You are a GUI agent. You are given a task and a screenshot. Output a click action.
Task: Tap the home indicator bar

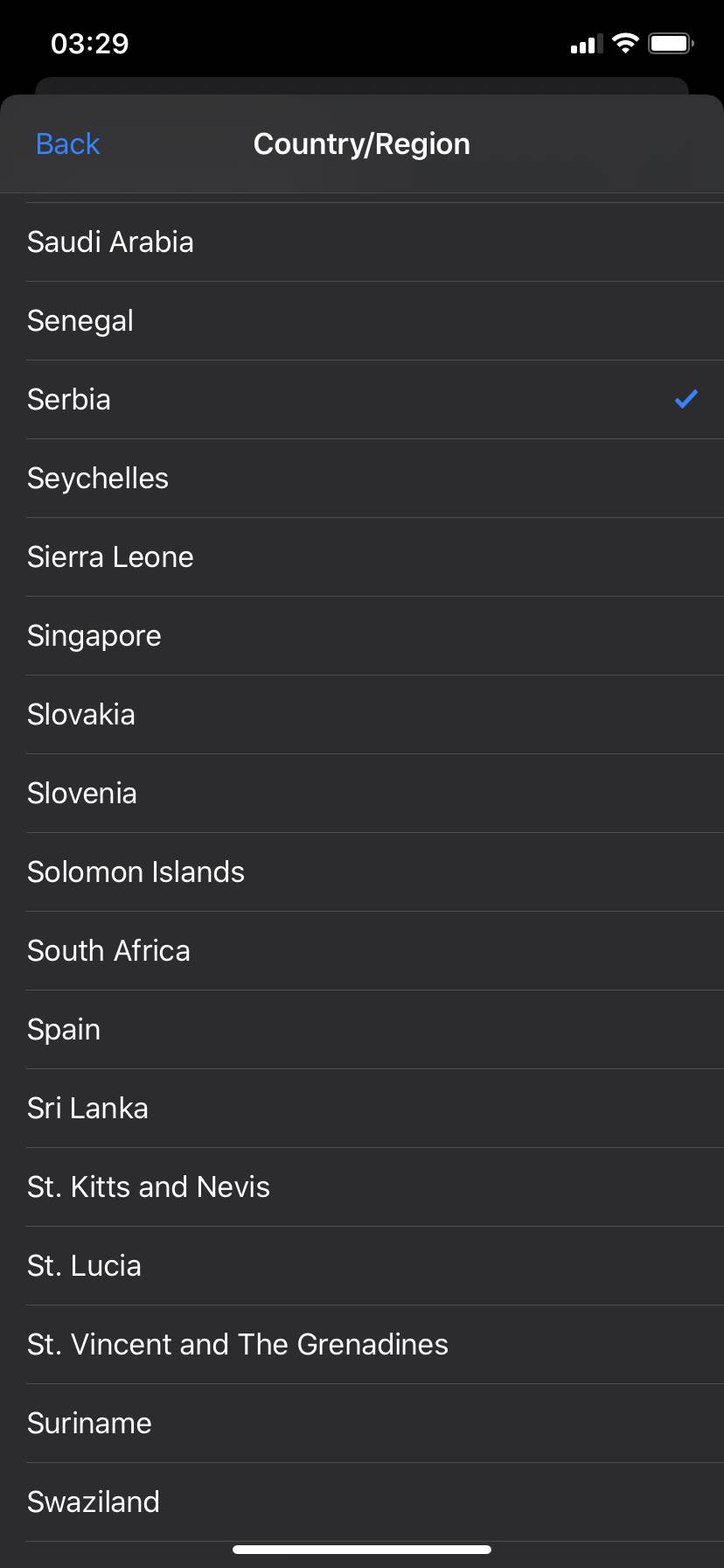click(x=362, y=1550)
